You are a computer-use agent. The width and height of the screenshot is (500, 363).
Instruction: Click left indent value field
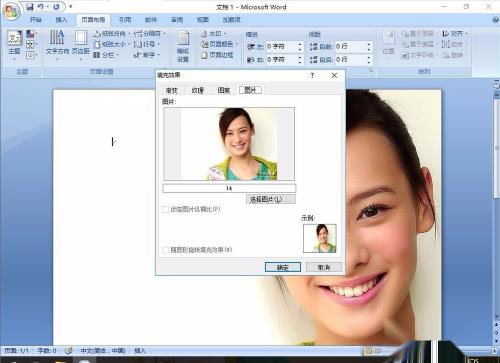[x=282, y=47]
